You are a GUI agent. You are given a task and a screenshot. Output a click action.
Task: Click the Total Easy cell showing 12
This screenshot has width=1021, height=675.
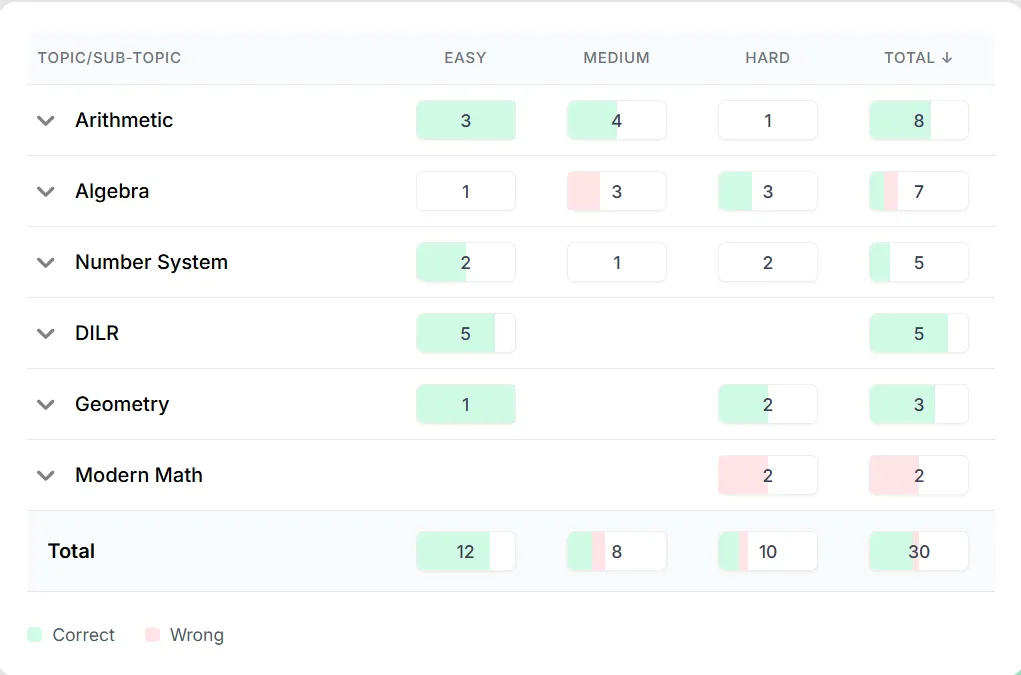click(x=466, y=551)
